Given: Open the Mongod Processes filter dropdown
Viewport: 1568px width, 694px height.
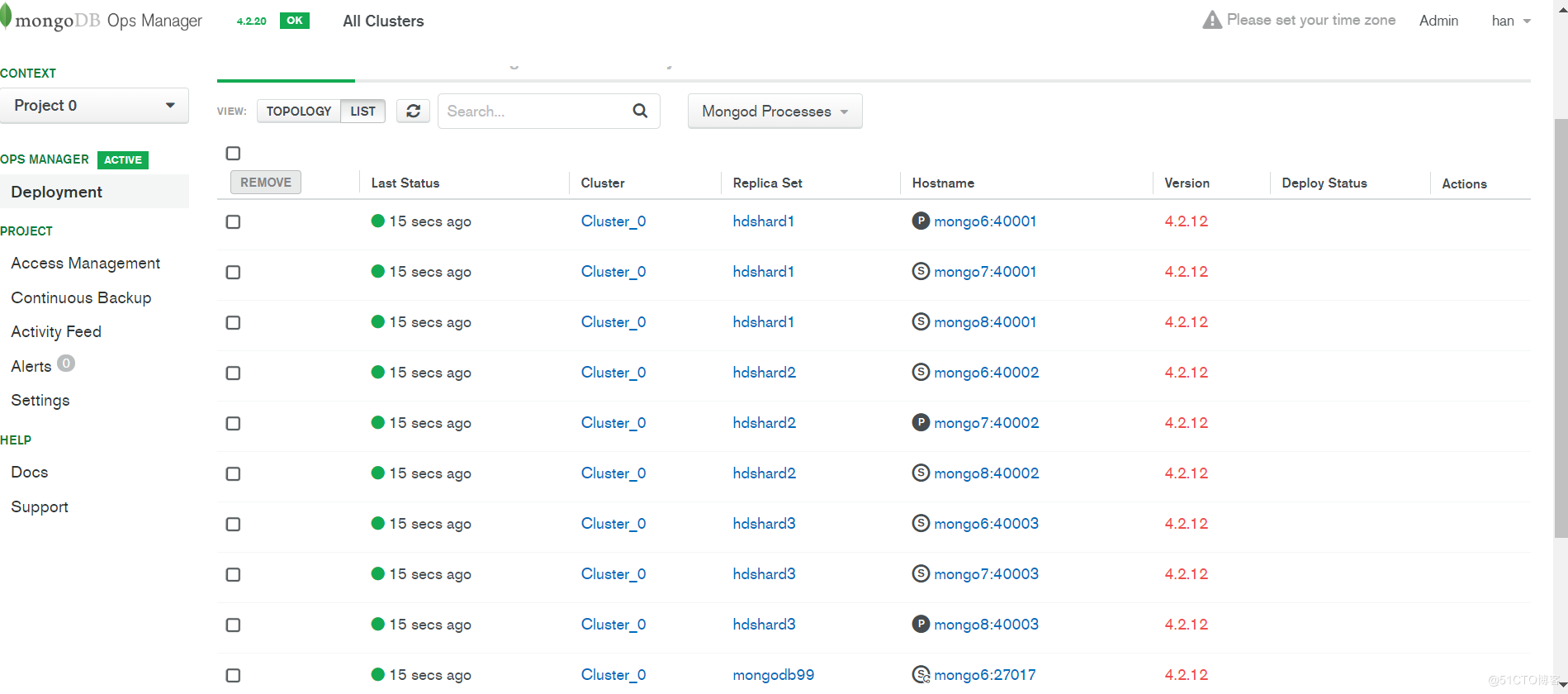Looking at the screenshot, I should coord(775,111).
